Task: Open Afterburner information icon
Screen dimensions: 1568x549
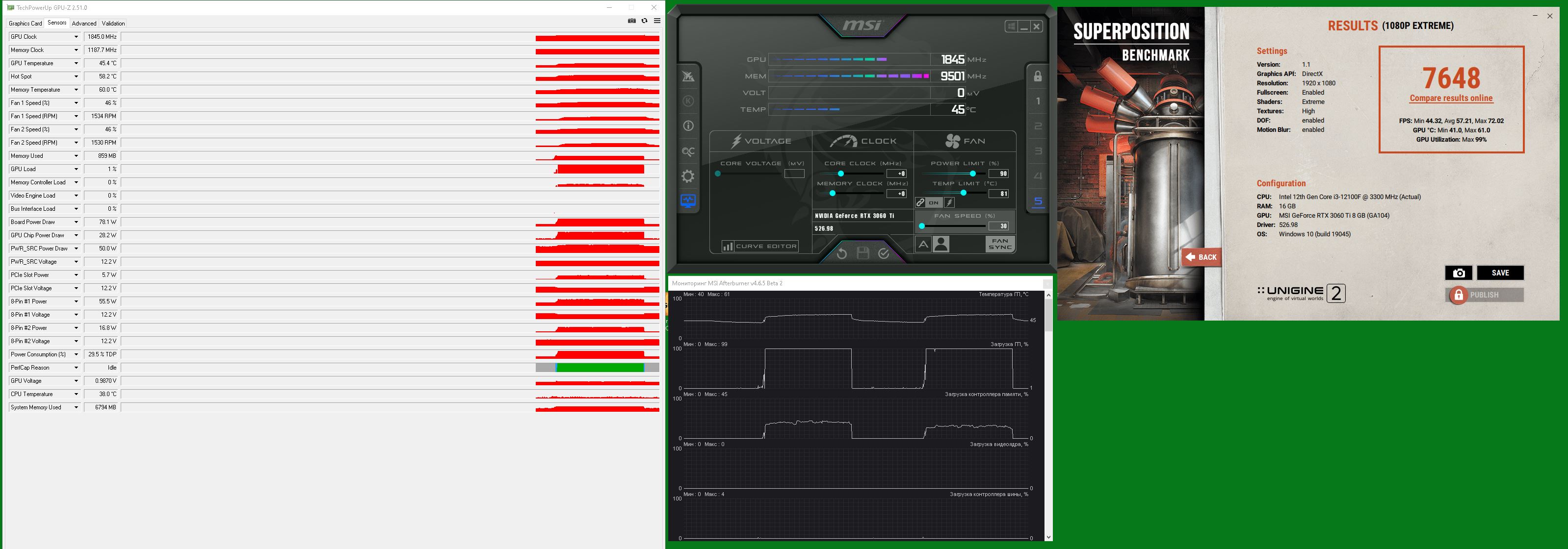Action: pyautogui.click(x=688, y=126)
